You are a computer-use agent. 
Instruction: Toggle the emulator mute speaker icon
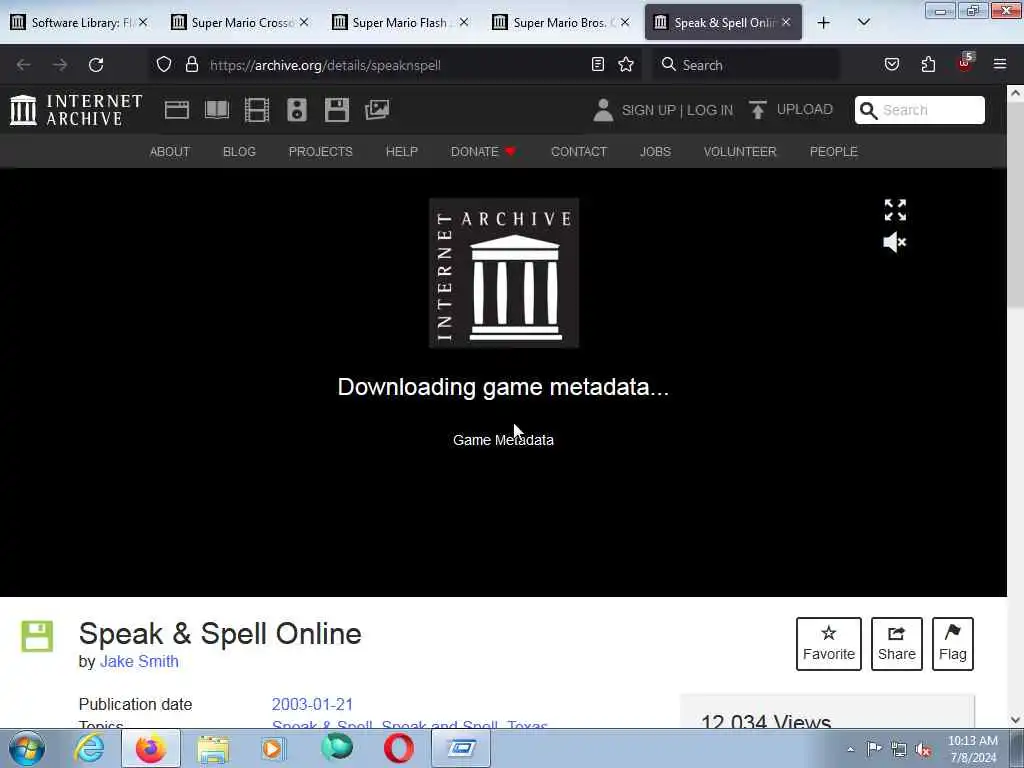tap(895, 242)
